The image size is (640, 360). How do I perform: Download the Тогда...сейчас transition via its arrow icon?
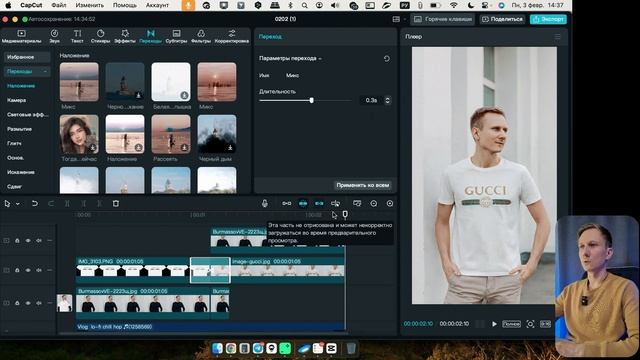(93, 147)
